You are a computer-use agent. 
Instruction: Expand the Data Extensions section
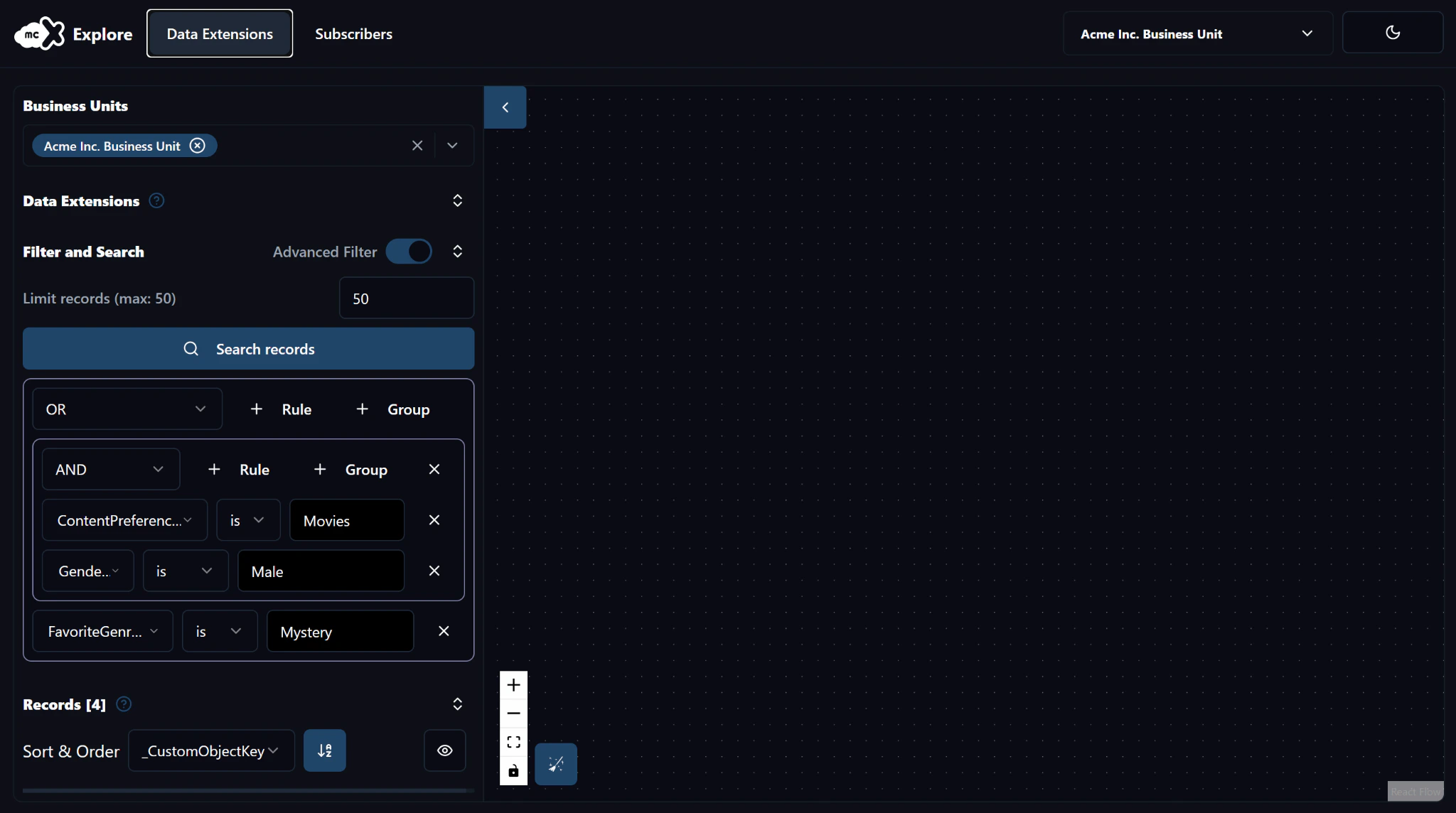[x=457, y=201]
